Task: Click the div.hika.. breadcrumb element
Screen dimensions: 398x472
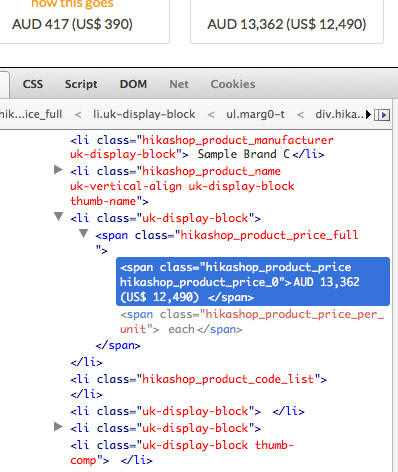Action: click(340, 114)
